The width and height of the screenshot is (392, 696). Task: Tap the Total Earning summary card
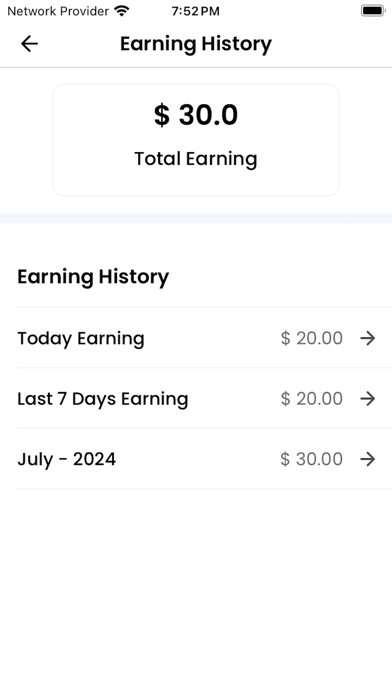click(196, 140)
